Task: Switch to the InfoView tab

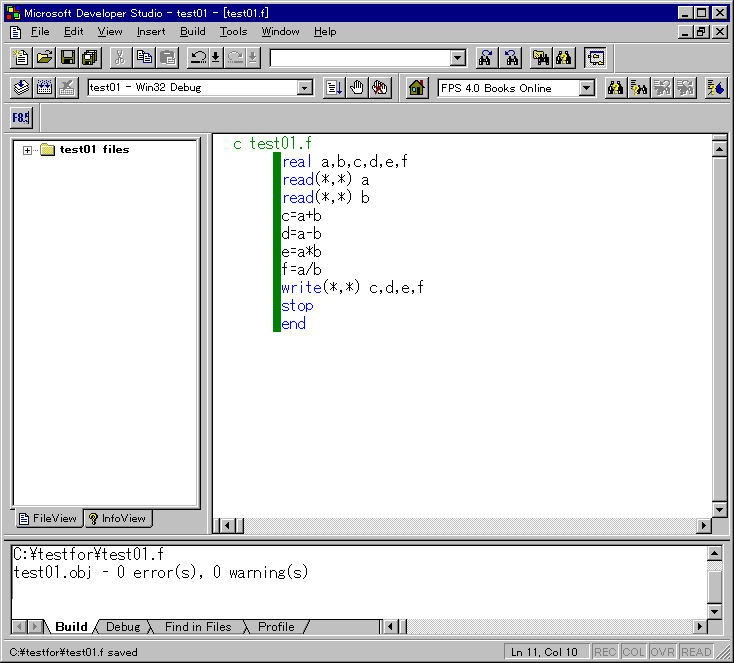Action: [118, 518]
